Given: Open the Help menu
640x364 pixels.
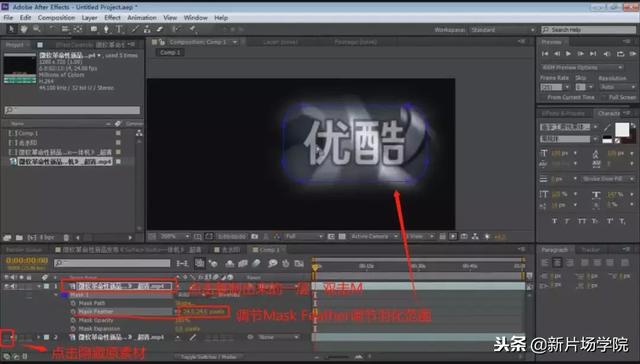Looking at the screenshot, I should (221, 18).
